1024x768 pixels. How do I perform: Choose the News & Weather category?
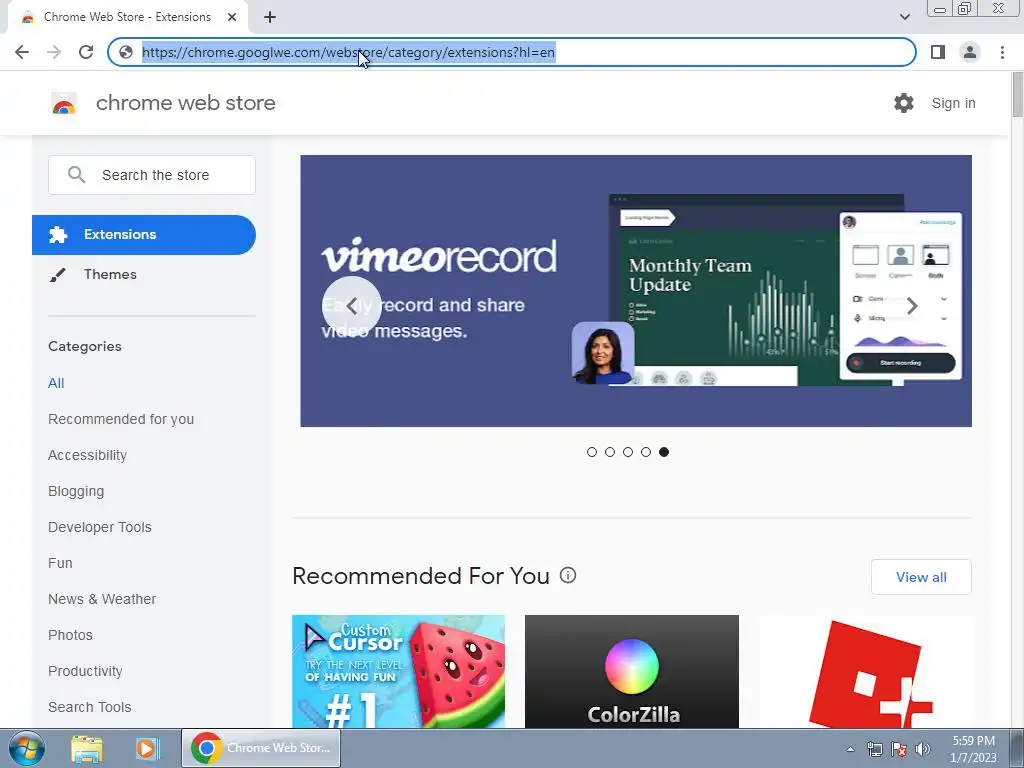coord(102,599)
